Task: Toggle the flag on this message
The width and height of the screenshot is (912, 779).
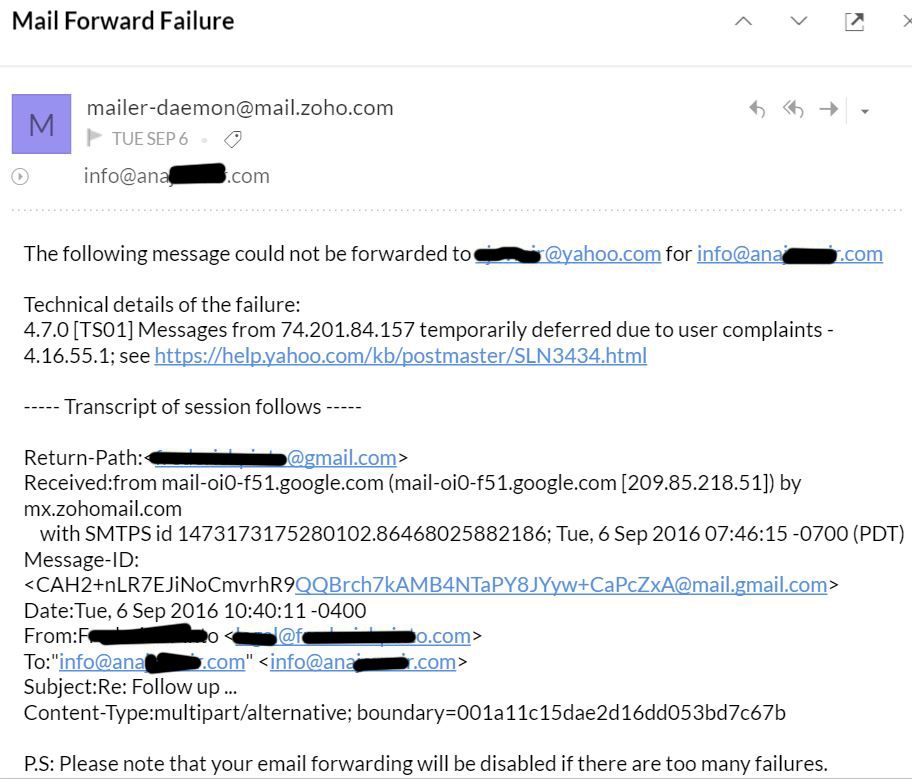Action: (95, 139)
